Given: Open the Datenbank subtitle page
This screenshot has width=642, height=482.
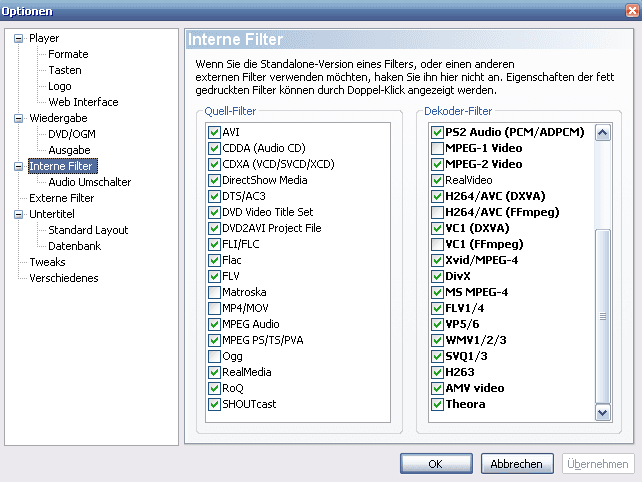Looking at the screenshot, I should (75, 246).
